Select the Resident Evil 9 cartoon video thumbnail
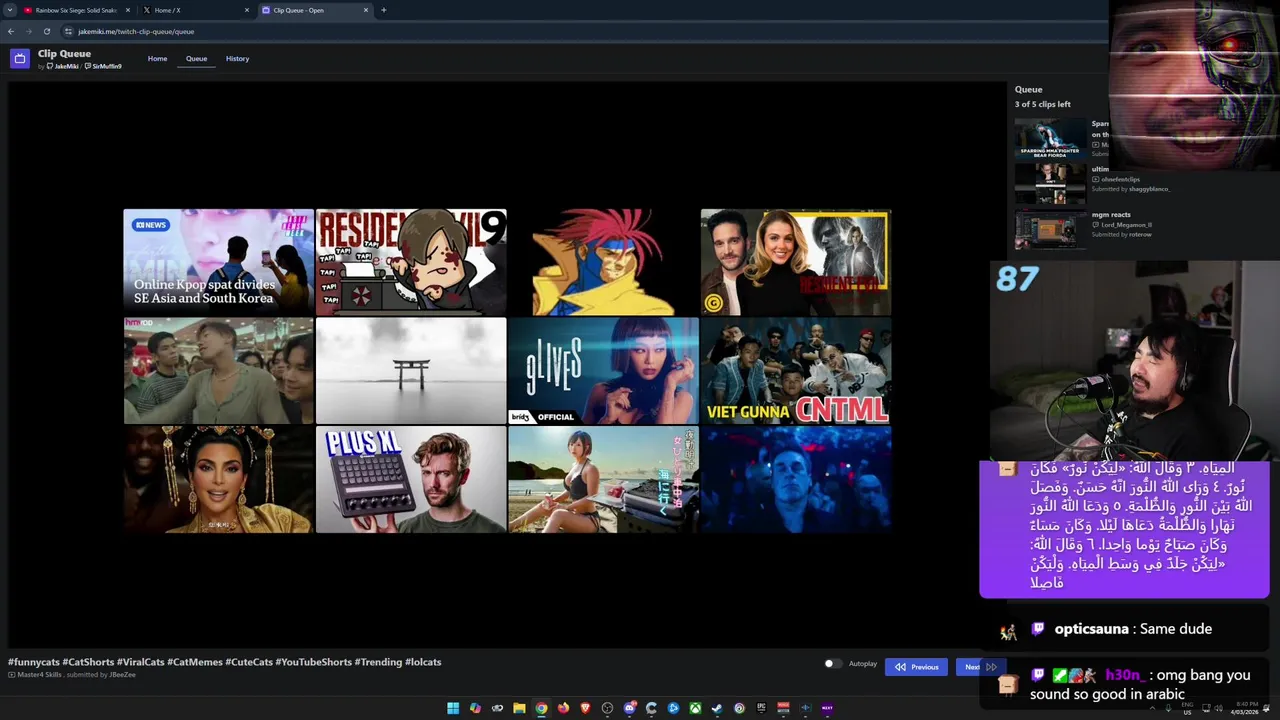The width and height of the screenshot is (1280, 720). pos(411,262)
